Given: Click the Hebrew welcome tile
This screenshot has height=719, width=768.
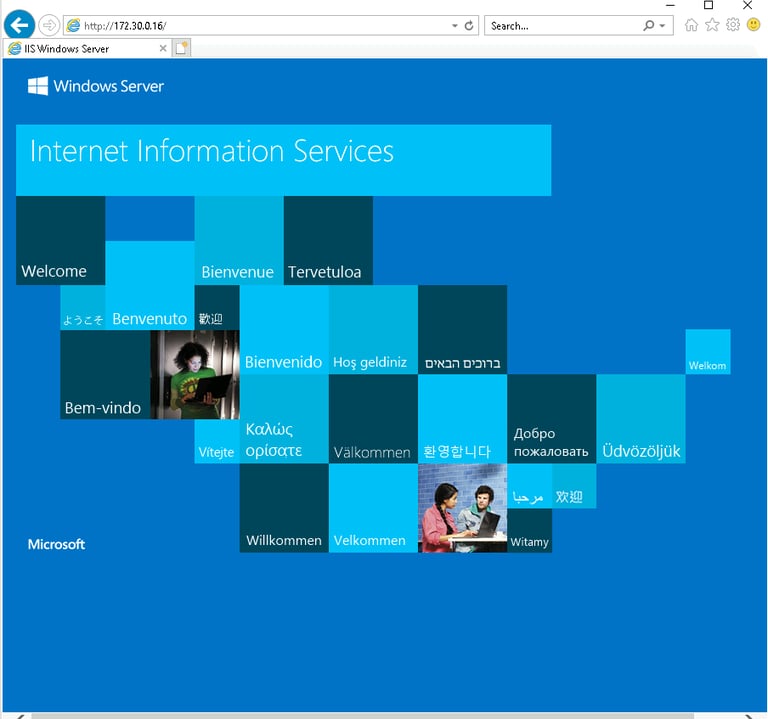Looking at the screenshot, I should click(x=462, y=330).
